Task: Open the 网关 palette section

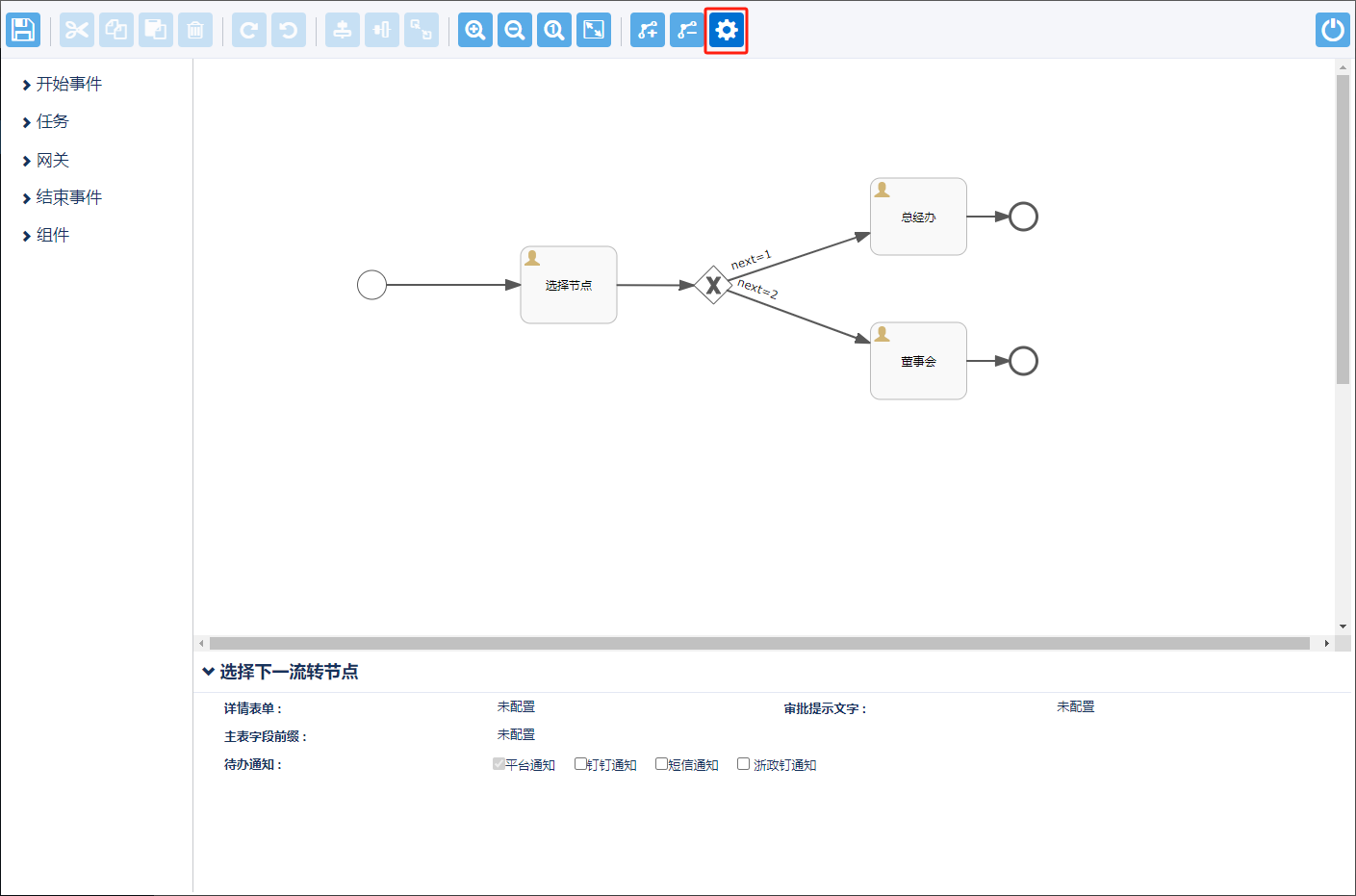Action: [52, 161]
